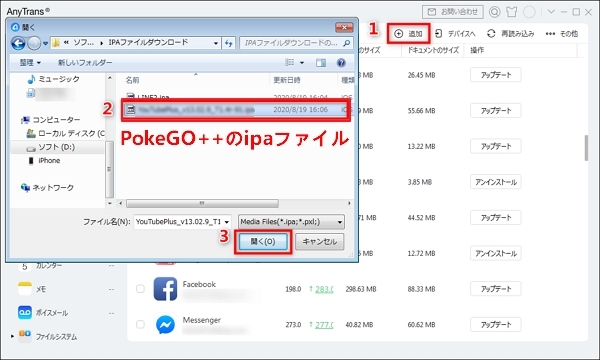The width and height of the screenshot is (600, 360).
Task: Open the 整理 (organize) menu
Action: tap(30, 62)
